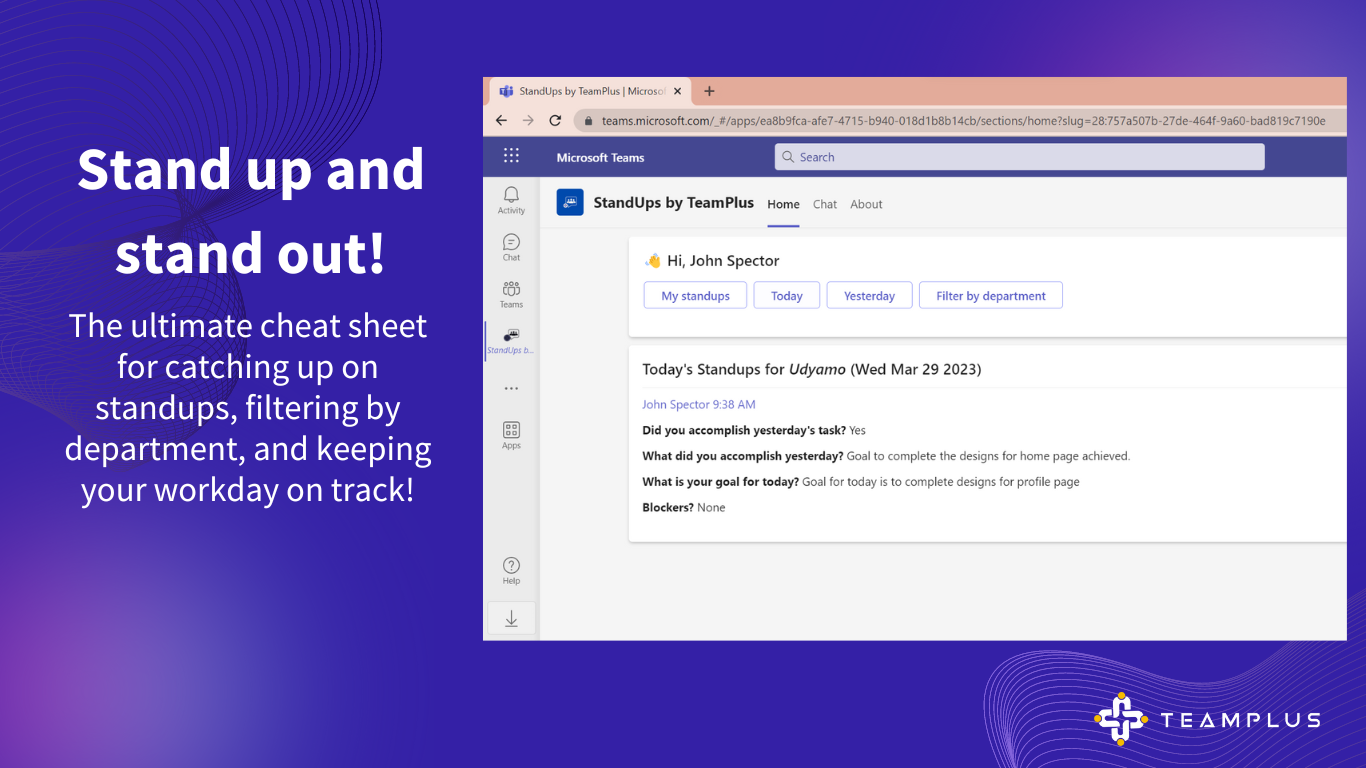Open the Activity bell in Teams sidebar
The image size is (1366, 768).
click(x=511, y=200)
